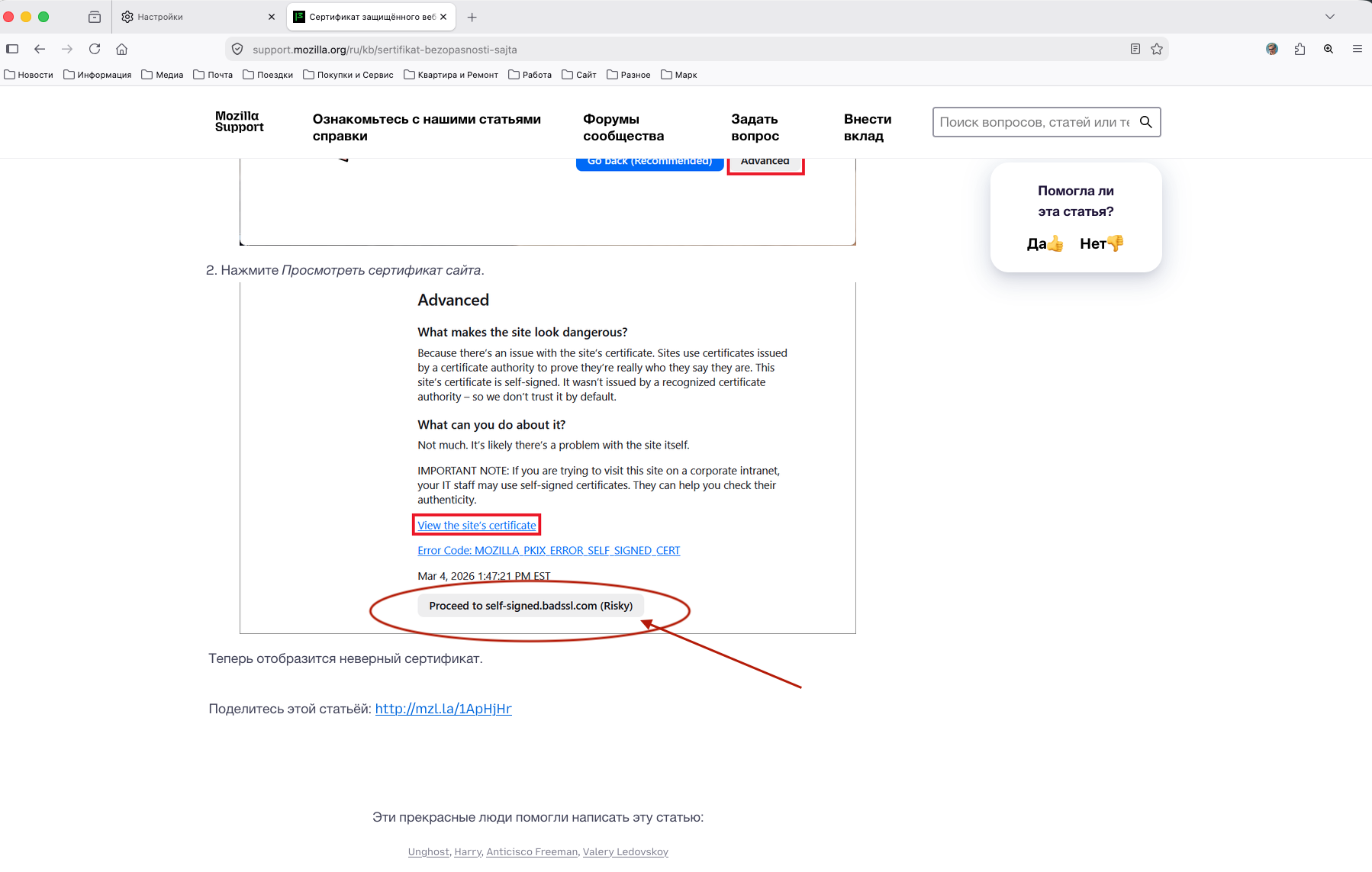This screenshot has height=872, width=1372.
Task: Open the Задать вопрос menu item
Action: pos(755,127)
